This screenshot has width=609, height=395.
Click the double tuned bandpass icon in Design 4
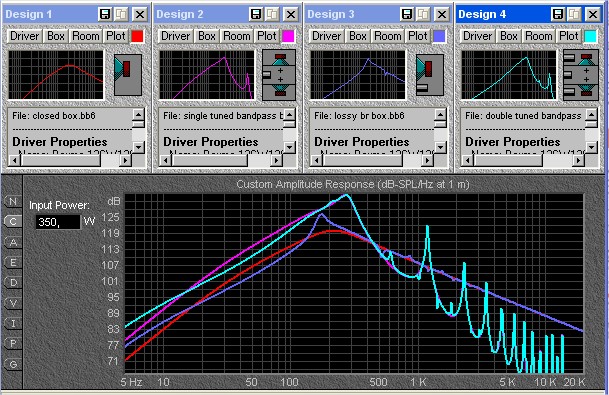[581, 75]
